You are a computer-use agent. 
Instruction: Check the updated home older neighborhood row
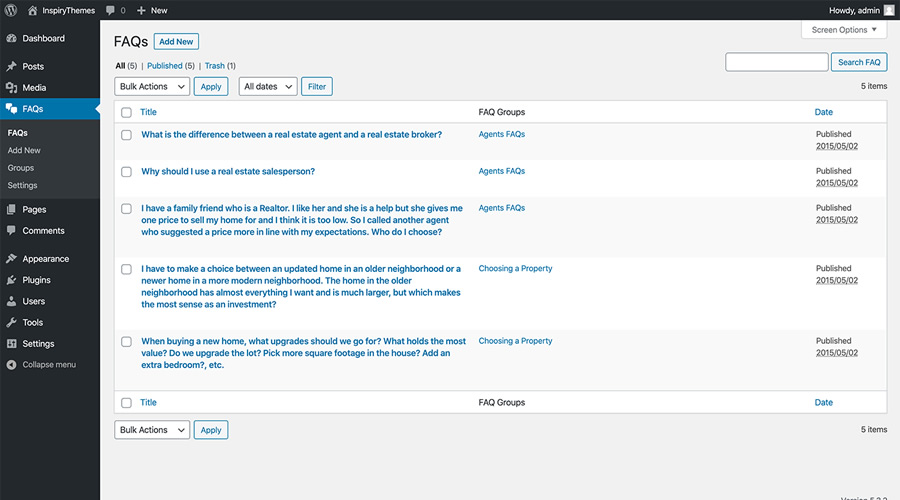pos(126,269)
